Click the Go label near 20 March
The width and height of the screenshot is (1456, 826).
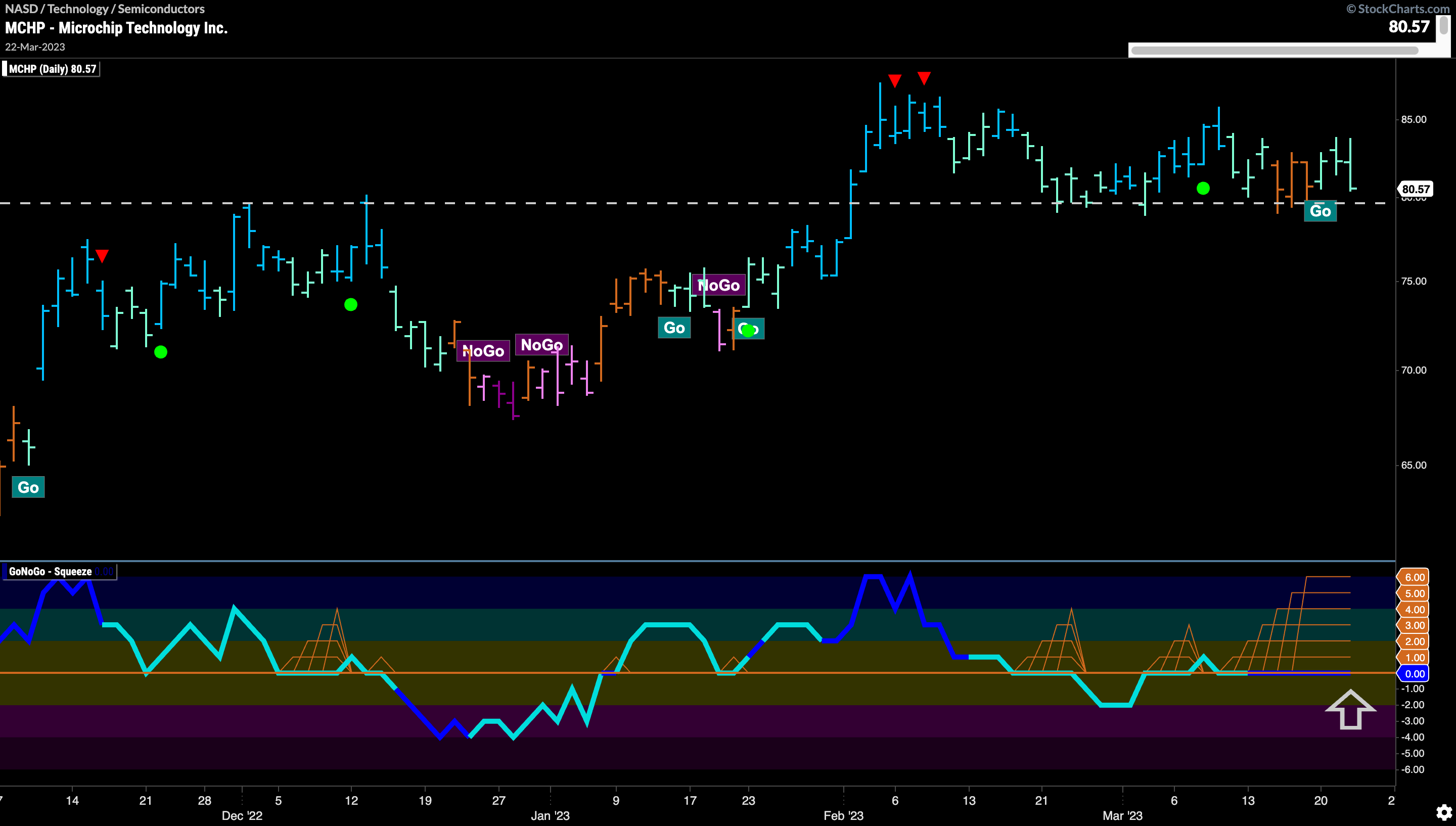(1320, 211)
